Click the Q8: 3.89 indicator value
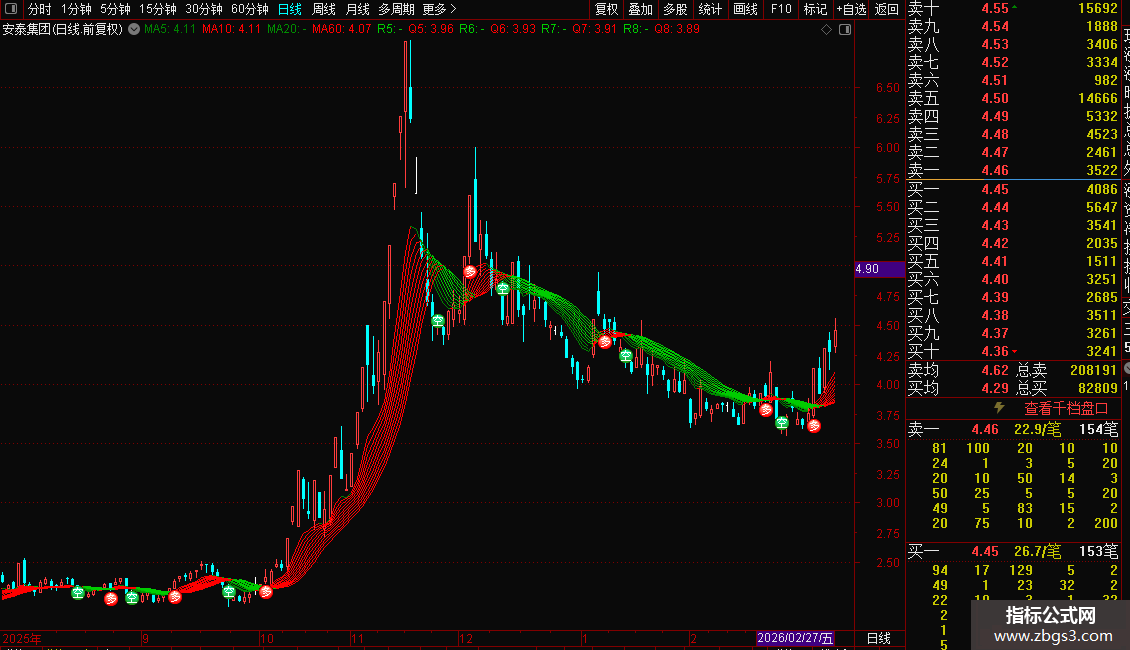This screenshot has height=650, width=1130. pos(677,30)
